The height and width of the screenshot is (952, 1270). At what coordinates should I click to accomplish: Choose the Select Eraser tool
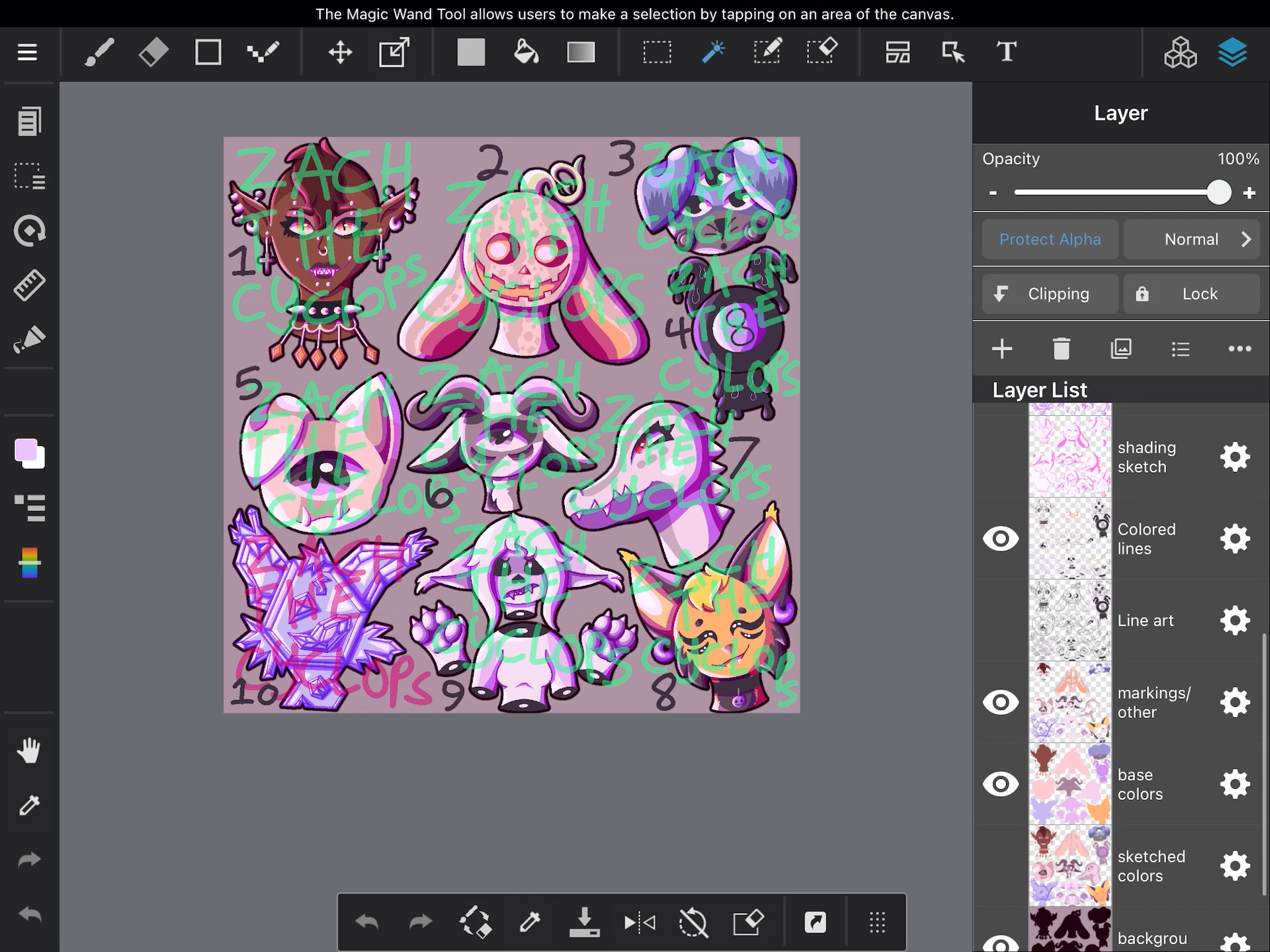822,52
